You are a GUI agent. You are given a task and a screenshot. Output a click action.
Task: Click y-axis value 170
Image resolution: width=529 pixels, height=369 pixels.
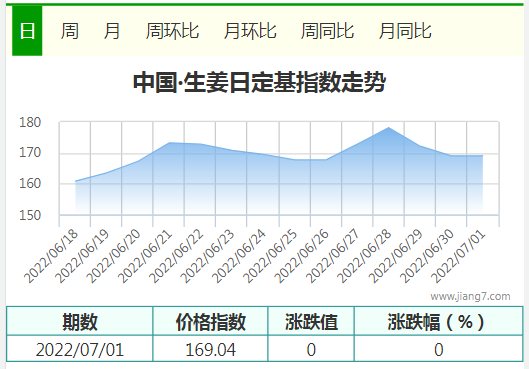click(30, 153)
